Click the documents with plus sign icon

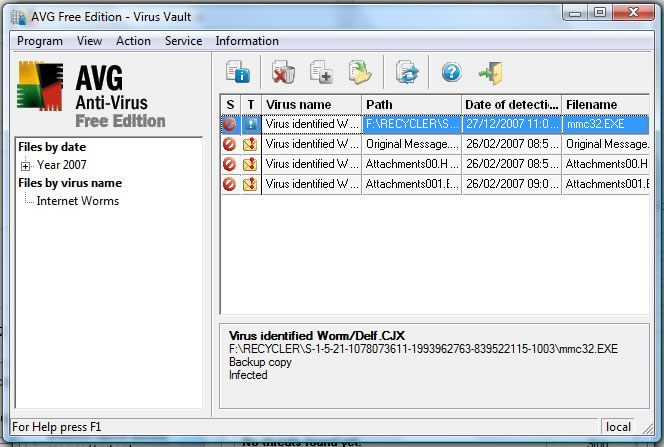(x=321, y=72)
